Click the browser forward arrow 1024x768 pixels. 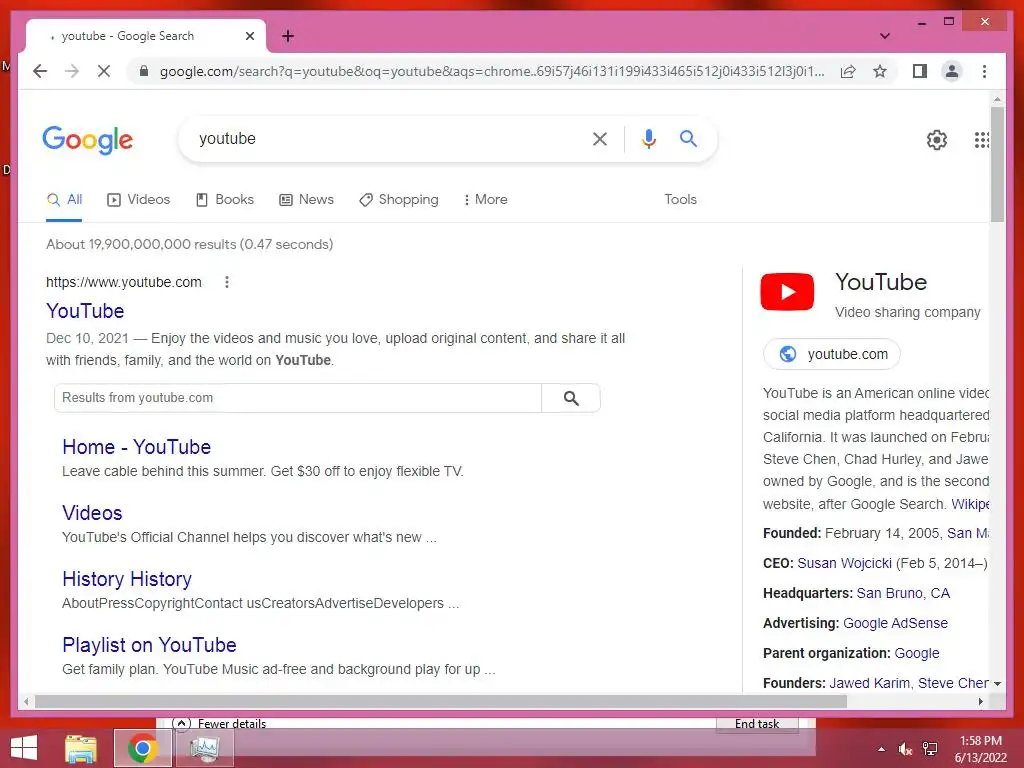[x=72, y=71]
